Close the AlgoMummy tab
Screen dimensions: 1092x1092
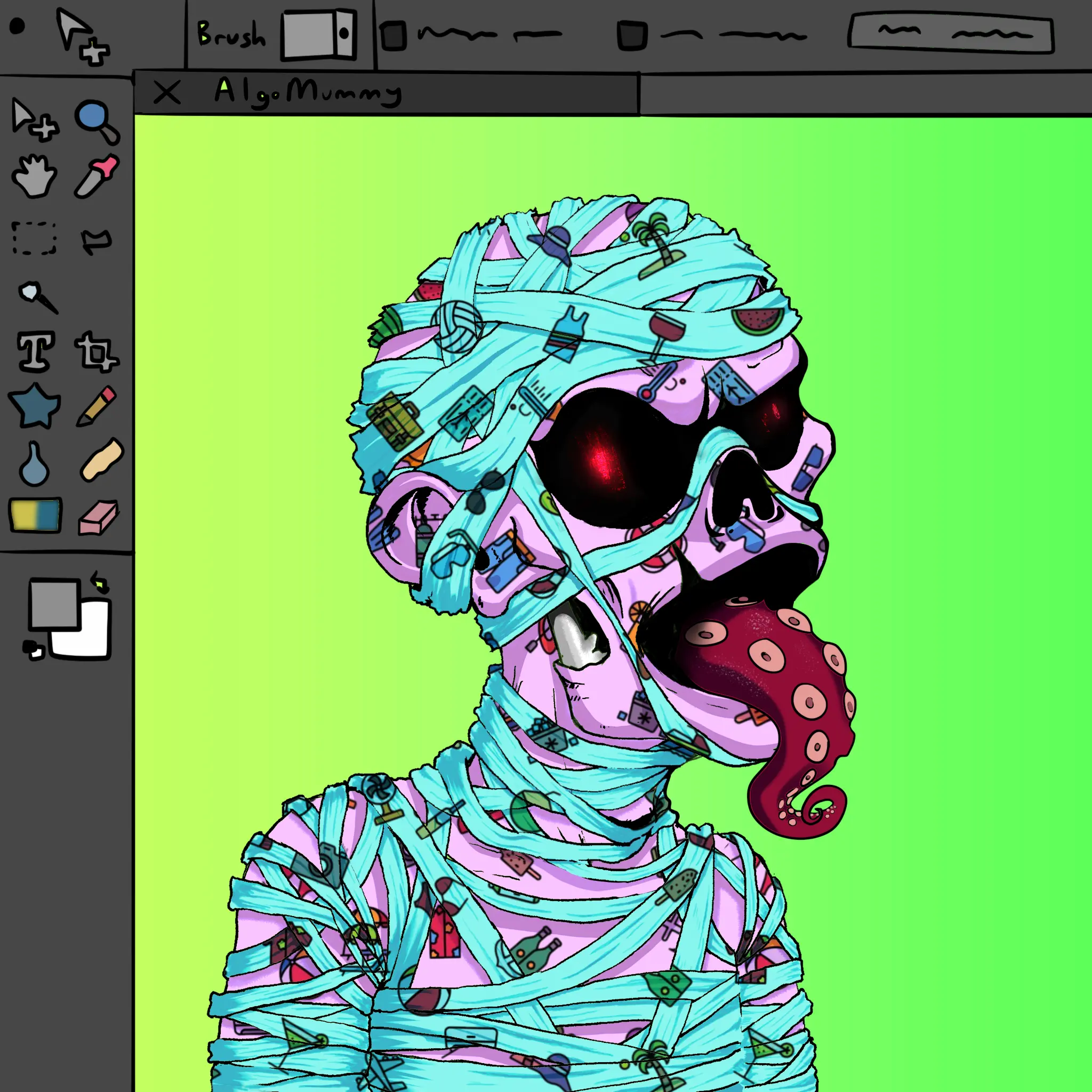pos(167,92)
